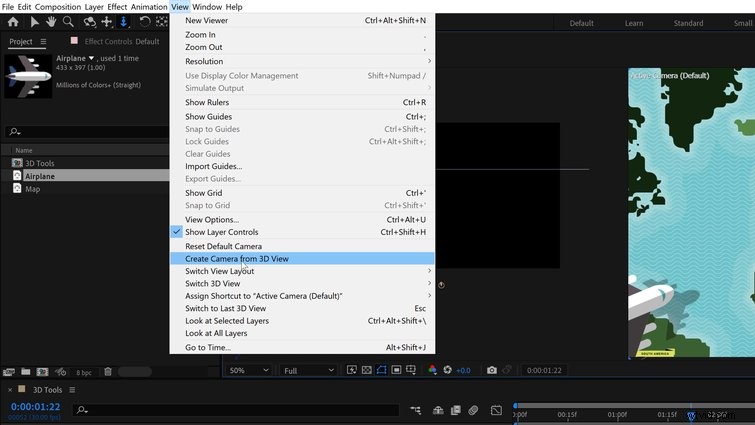Image resolution: width=755 pixels, height=425 pixels.
Task: Switch to the Effect Controls Default tab
Action: click(122, 41)
